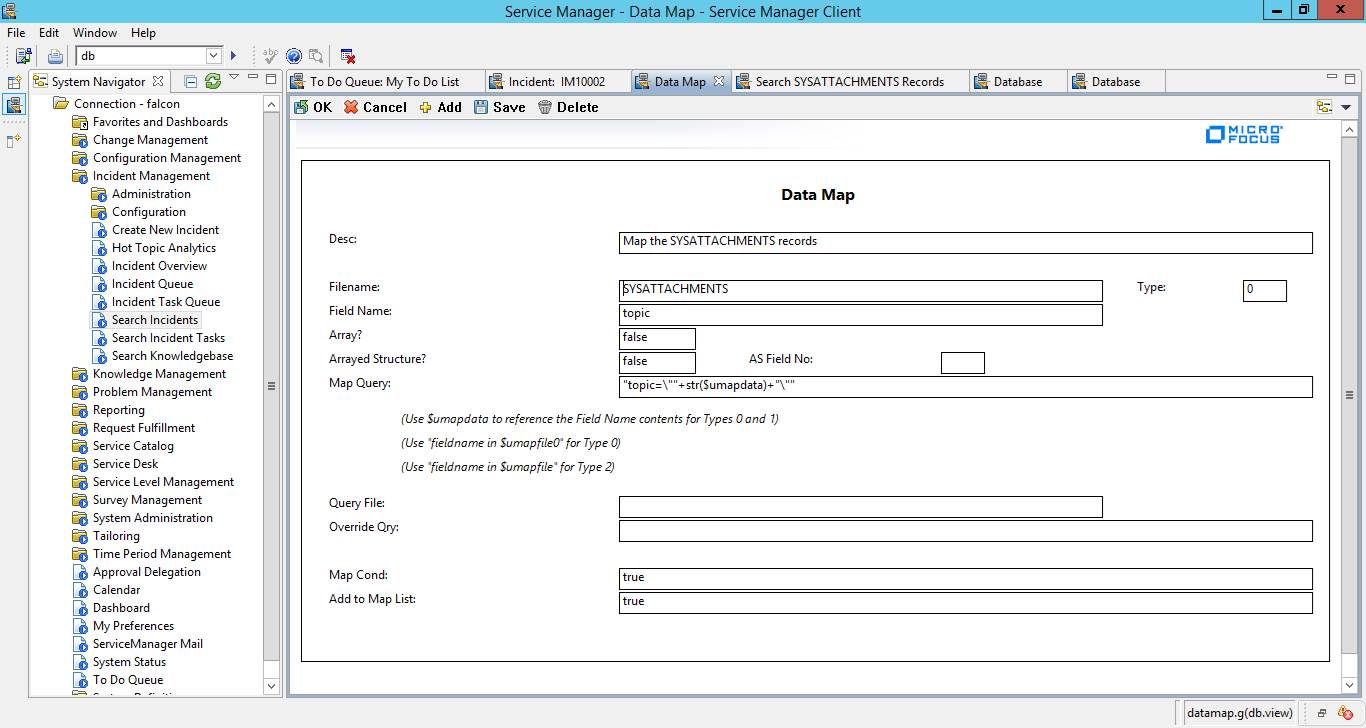Toggle the Arrayed Structure? value
The width and height of the screenshot is (1366, 728).
point(657,362)
